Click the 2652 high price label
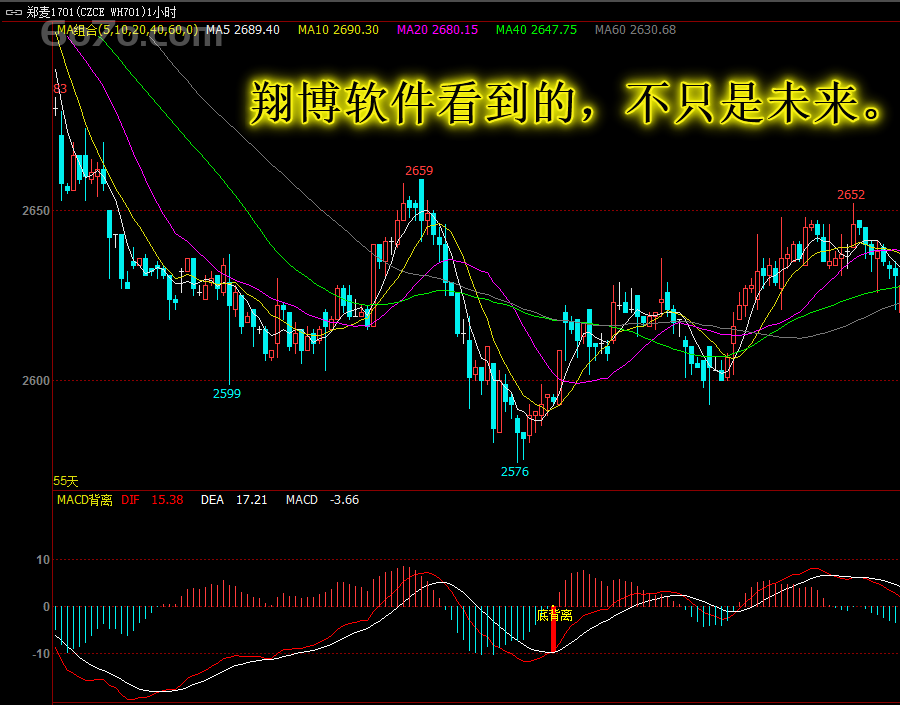The height and width of the screenshot is (705, 900). [x=851, y=195]
